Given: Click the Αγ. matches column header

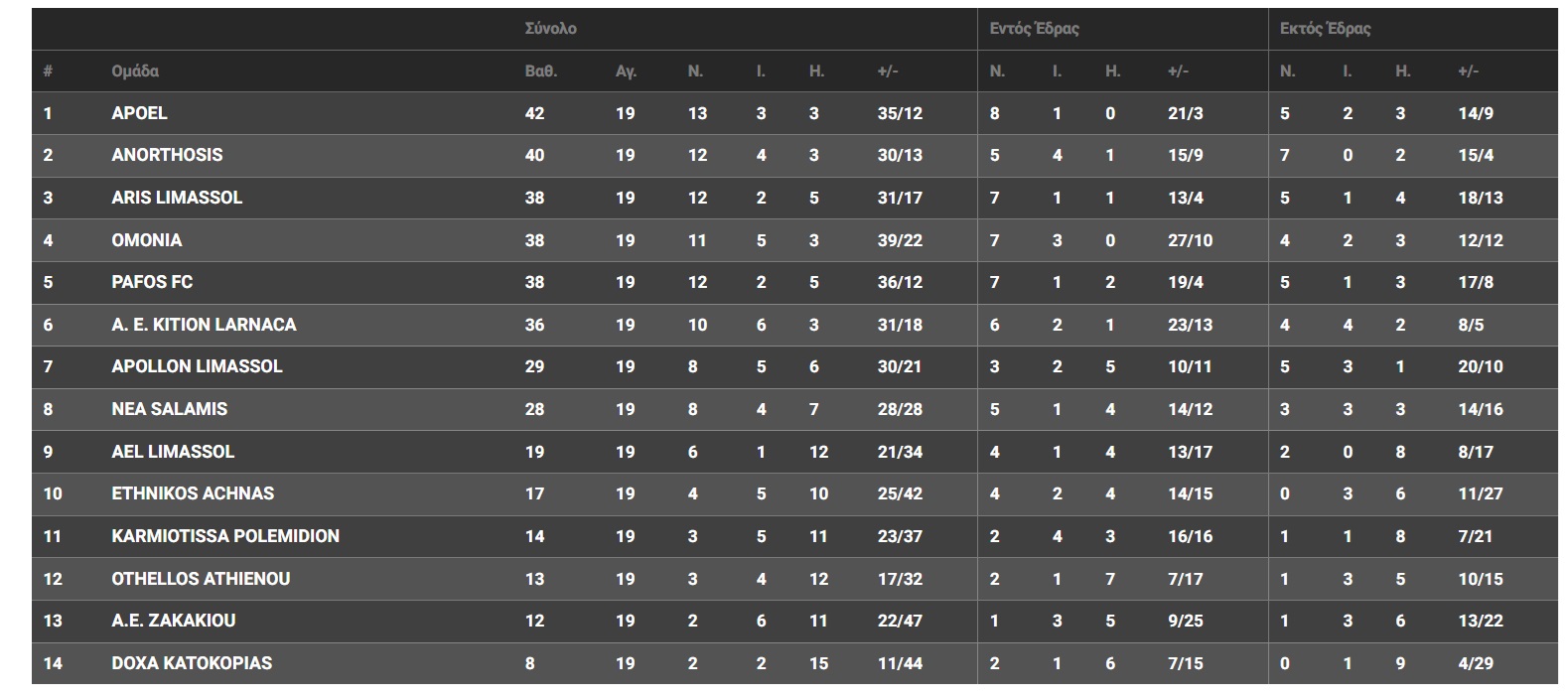Looking at the screenshot, I should point(626,71).
